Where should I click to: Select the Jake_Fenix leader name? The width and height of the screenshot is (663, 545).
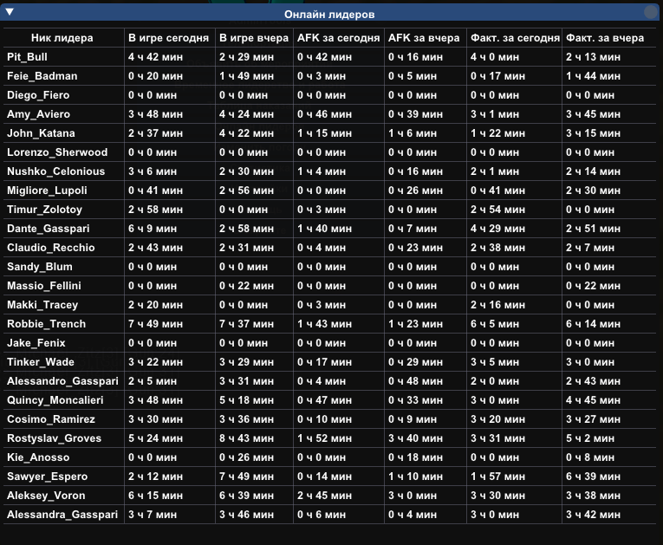point(36,343)
